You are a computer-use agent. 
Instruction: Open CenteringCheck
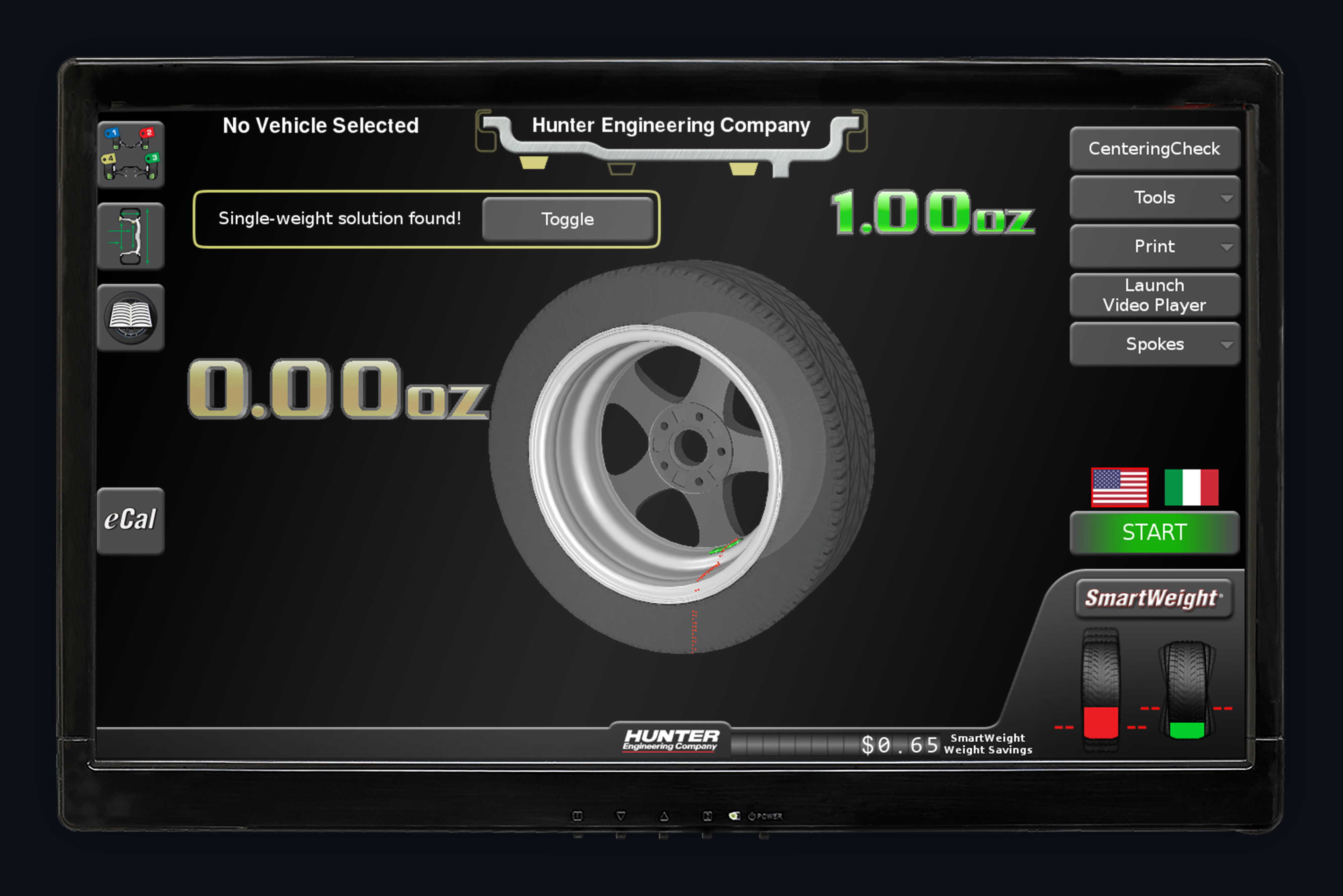[x=1154, y=149]
